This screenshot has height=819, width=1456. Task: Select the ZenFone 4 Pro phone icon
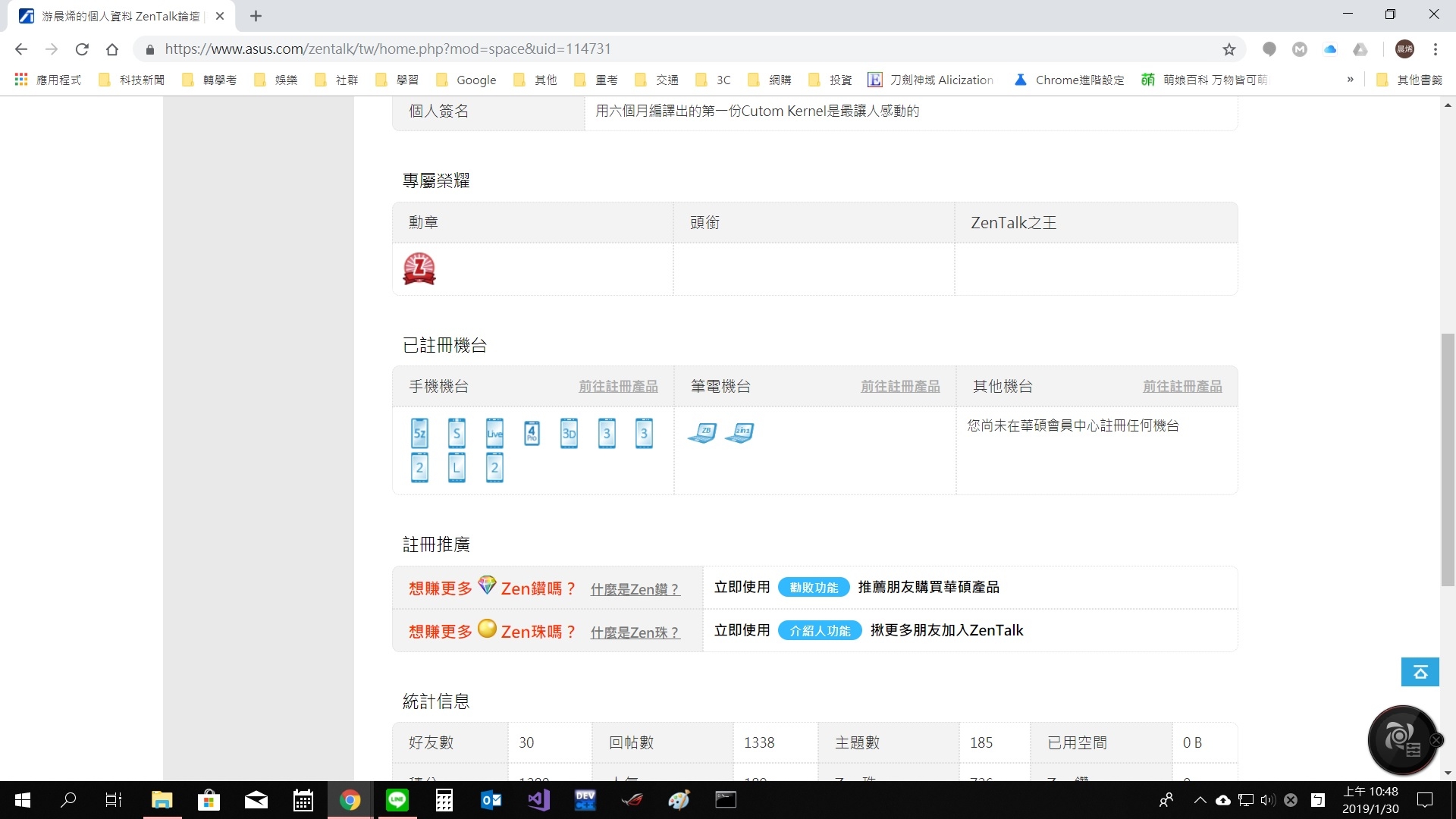[x=532, y=433]
